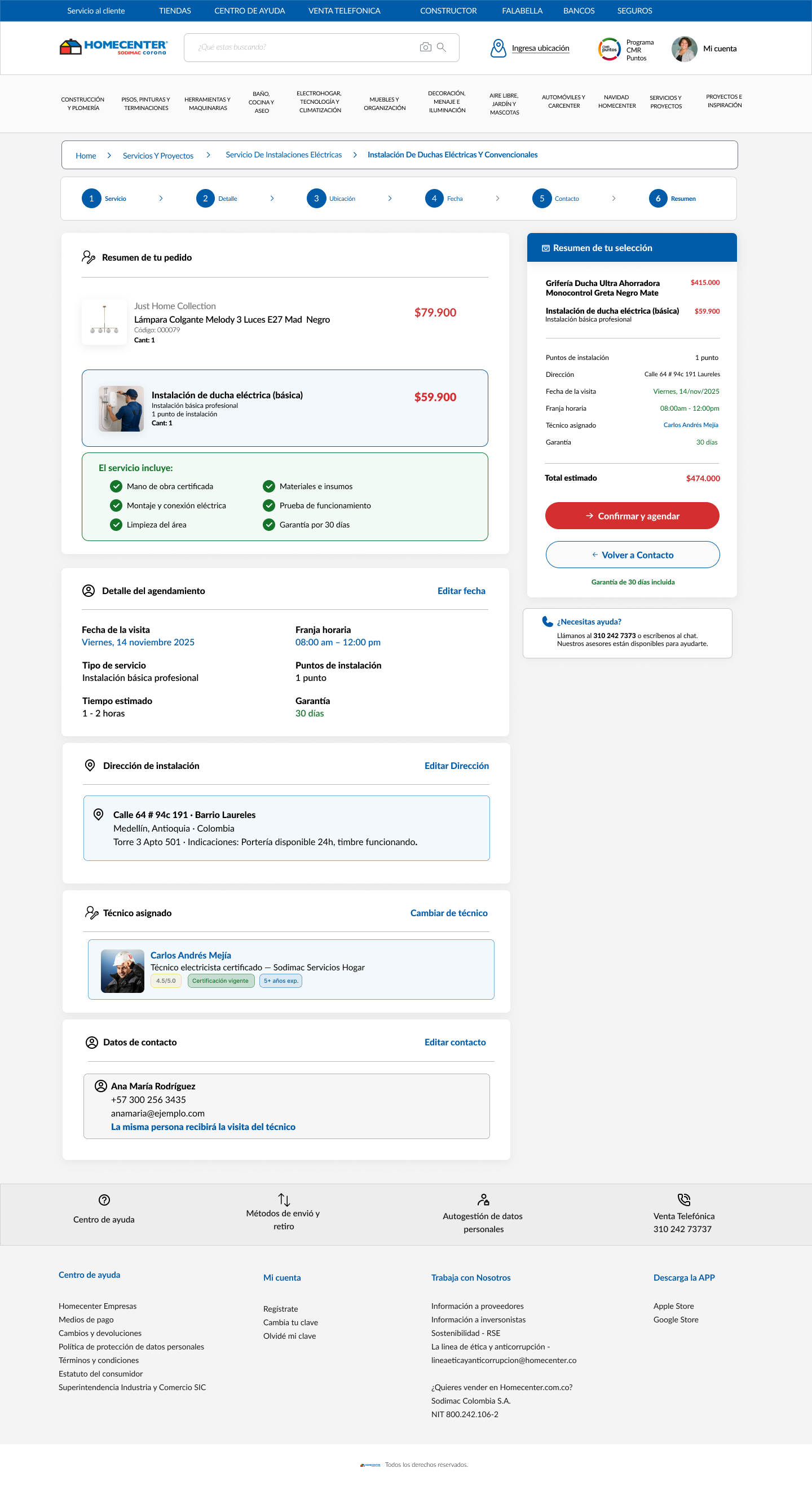Click the Datos de contacto header icon
This screenshot has width=812, height=1486.
[x=92, y=1043]
